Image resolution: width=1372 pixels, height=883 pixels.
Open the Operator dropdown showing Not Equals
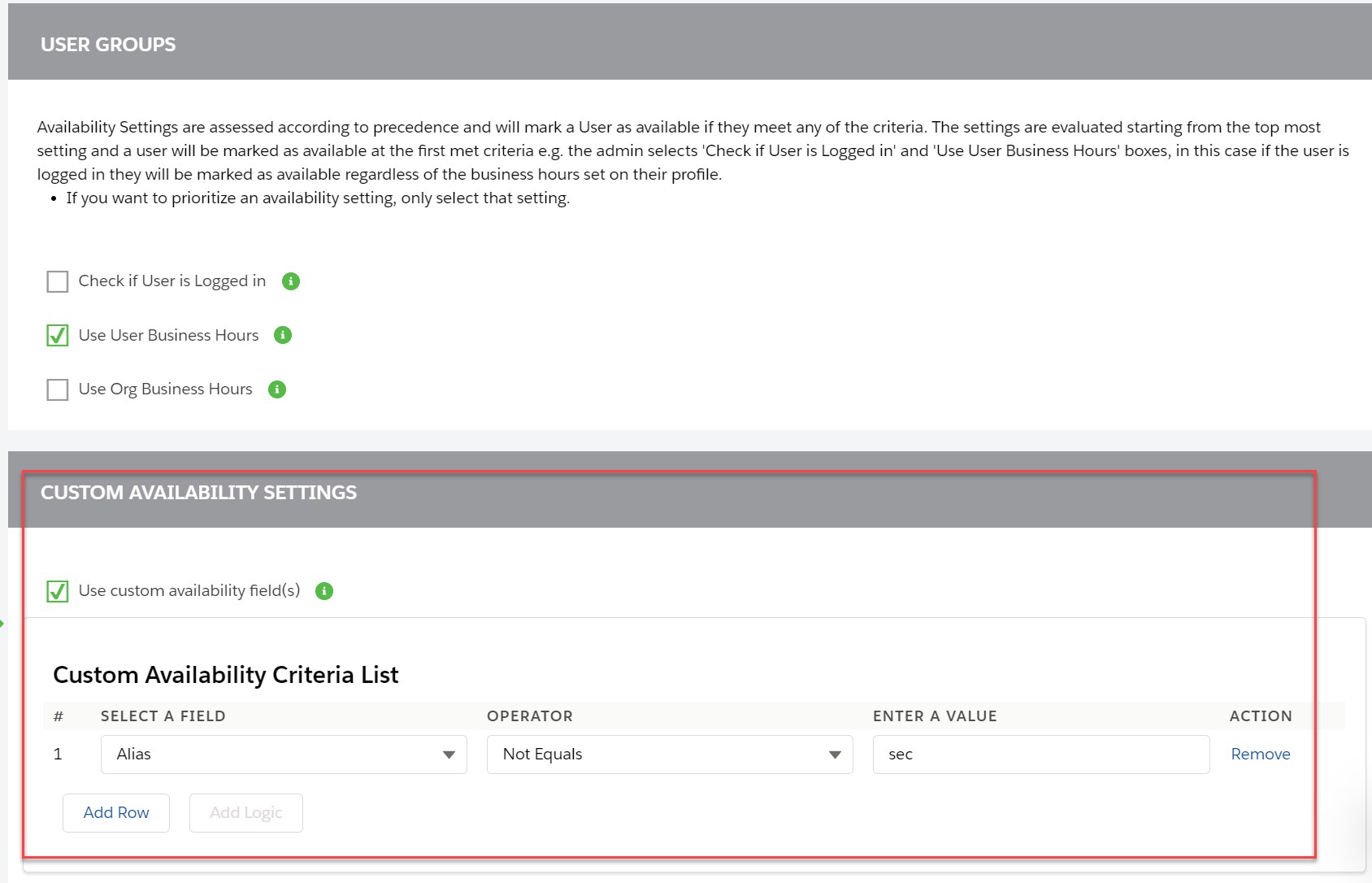[x=669, y=755]
